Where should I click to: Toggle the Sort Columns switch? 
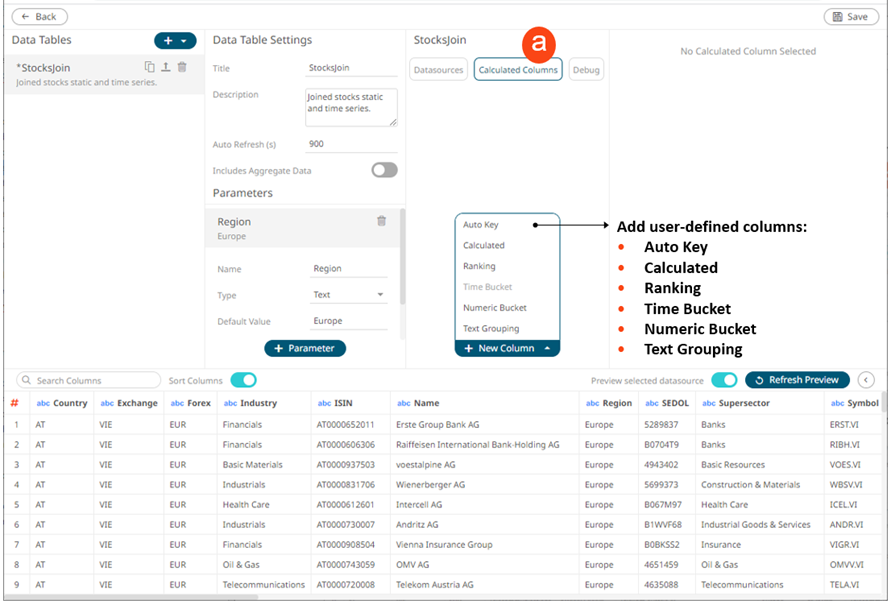tap(244, 380)
